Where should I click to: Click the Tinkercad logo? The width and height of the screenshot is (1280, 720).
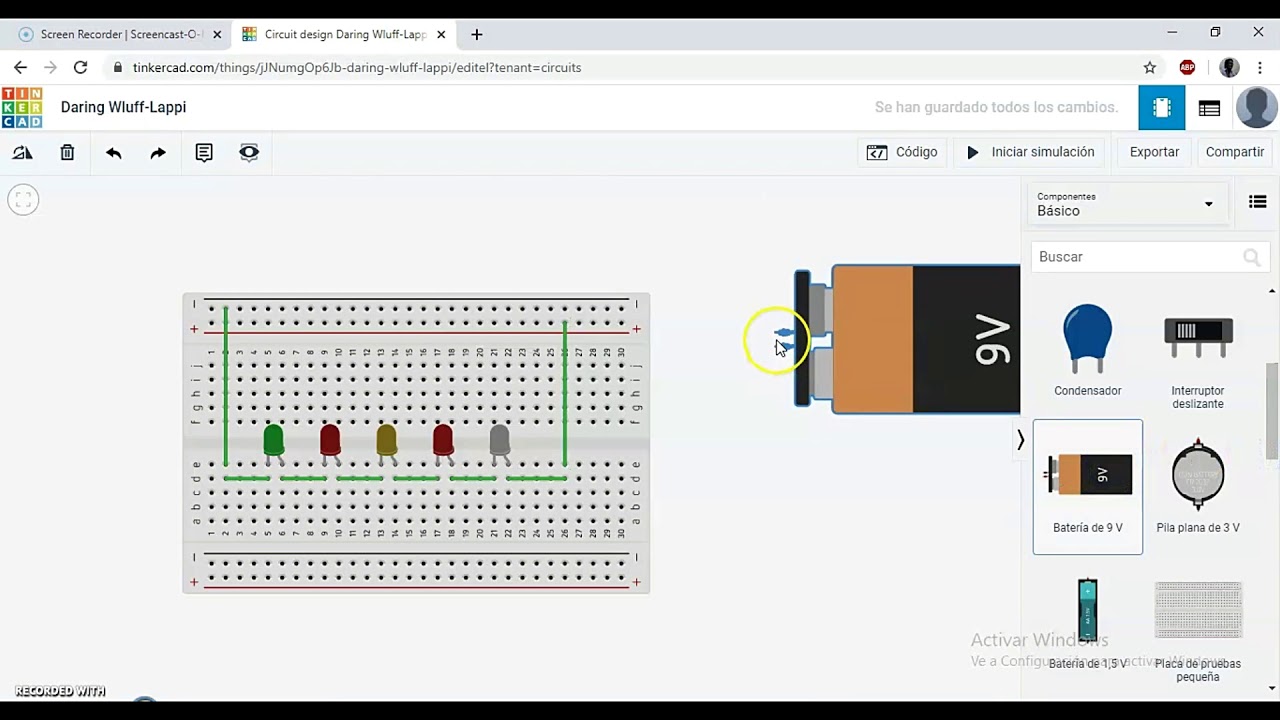[22, 108]
